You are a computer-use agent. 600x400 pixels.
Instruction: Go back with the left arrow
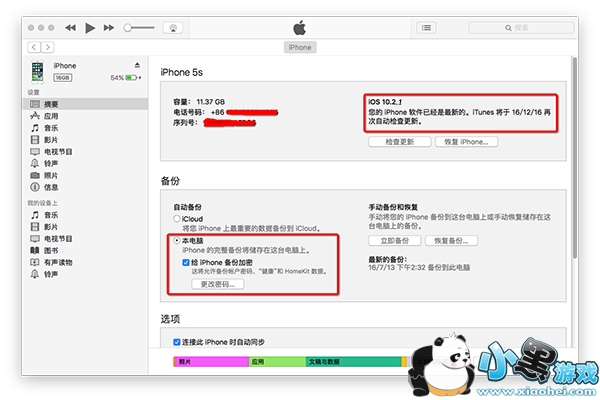pos(34,47)
